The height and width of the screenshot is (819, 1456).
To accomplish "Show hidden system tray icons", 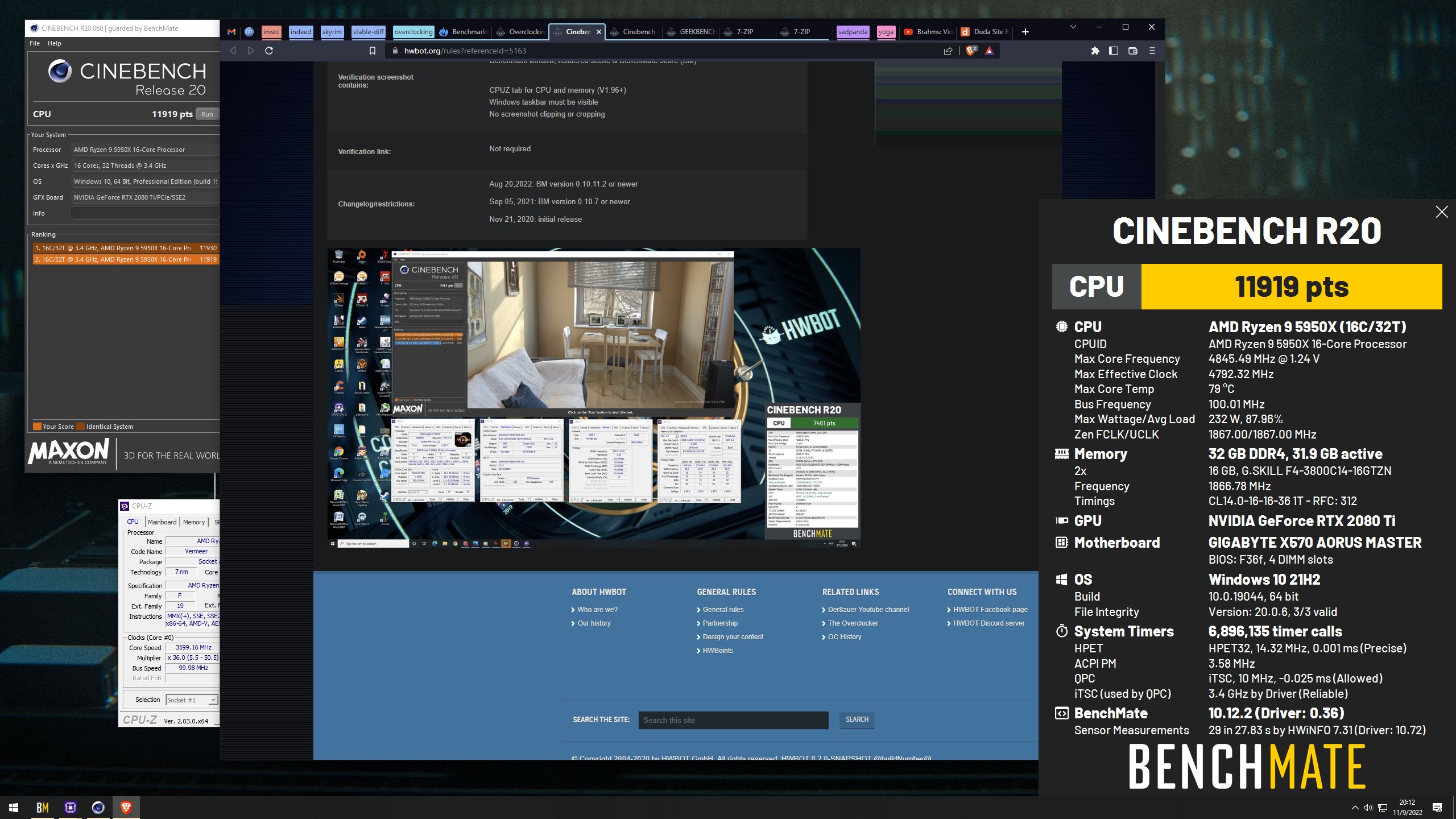I will 1355,808.
